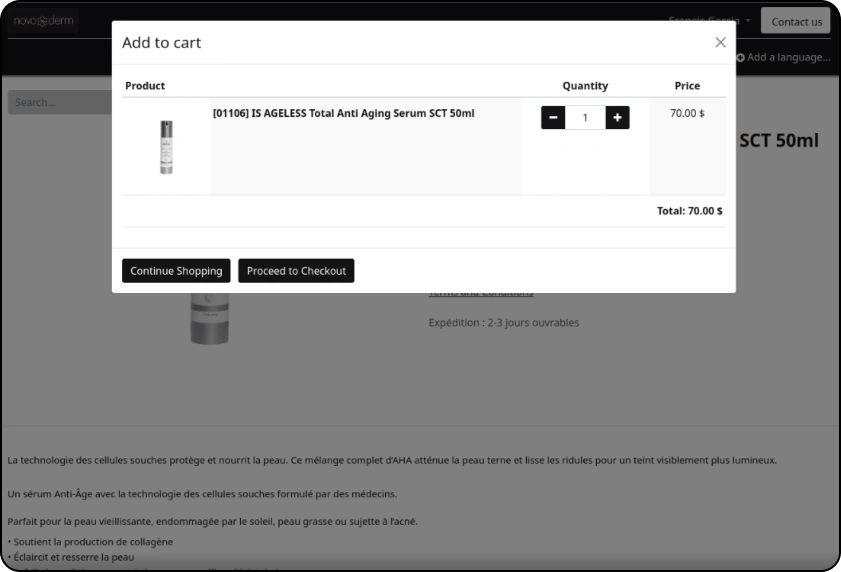Close the Add to cart dialog

tap(720, 42)
